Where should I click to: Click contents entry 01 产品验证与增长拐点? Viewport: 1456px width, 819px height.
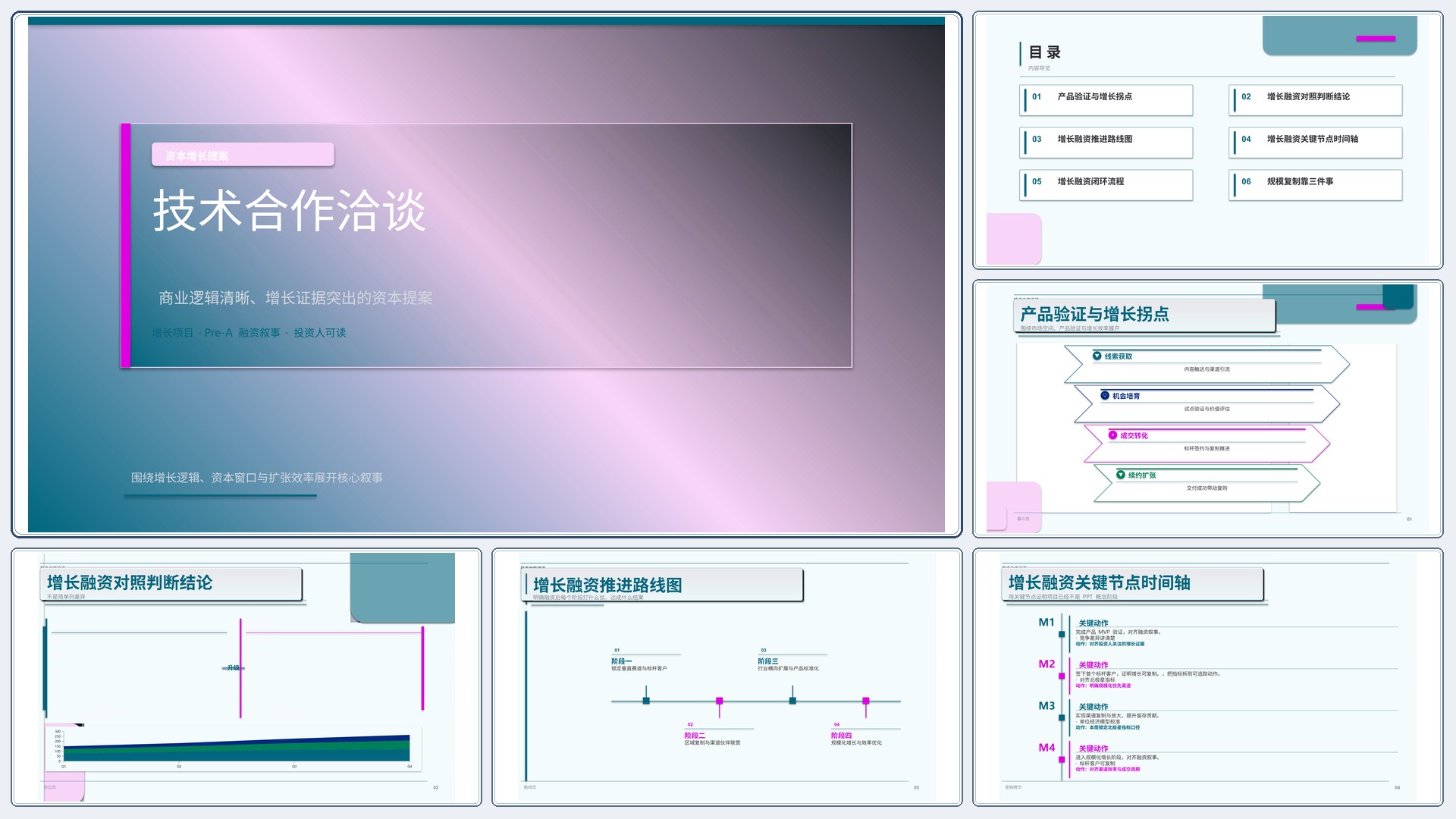[1106, 99]
